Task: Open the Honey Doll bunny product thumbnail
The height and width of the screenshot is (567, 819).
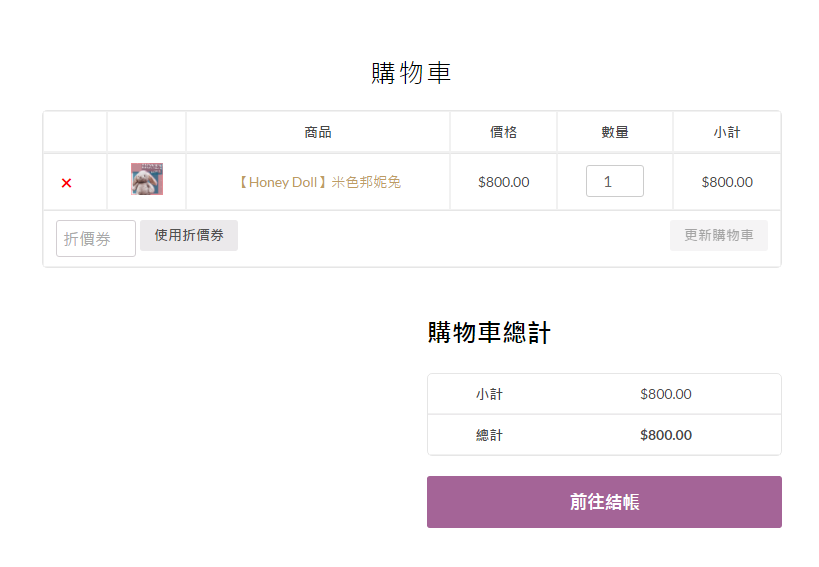Action: [147, 180]
